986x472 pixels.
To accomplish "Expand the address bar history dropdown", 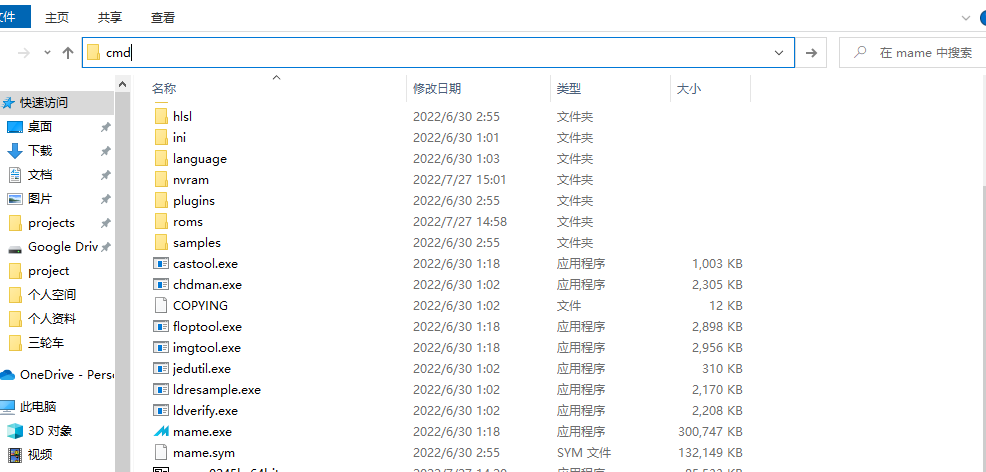I will 779,53.
